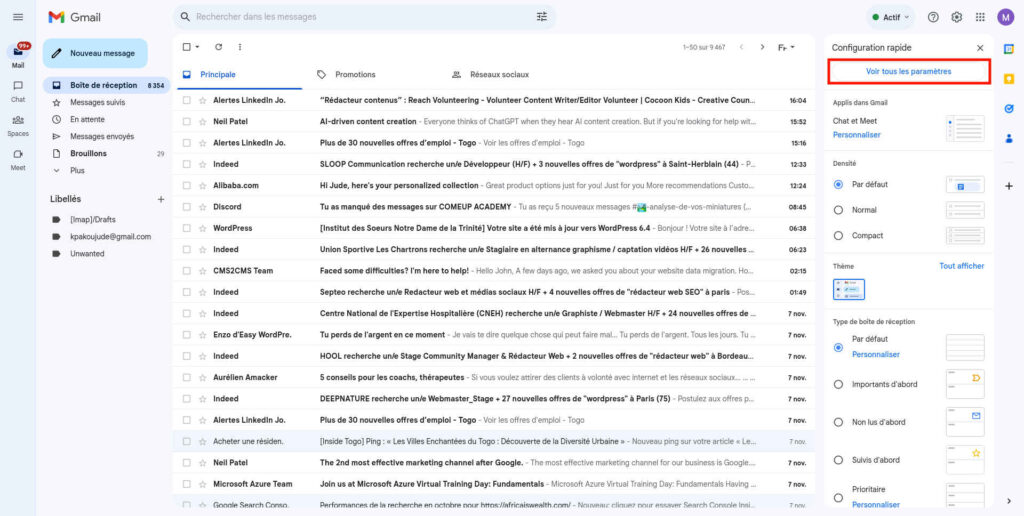The height and width of the screenshot is (516, 1024).
Task: Click the Settings gear icon
Action: tap(957, 17)
